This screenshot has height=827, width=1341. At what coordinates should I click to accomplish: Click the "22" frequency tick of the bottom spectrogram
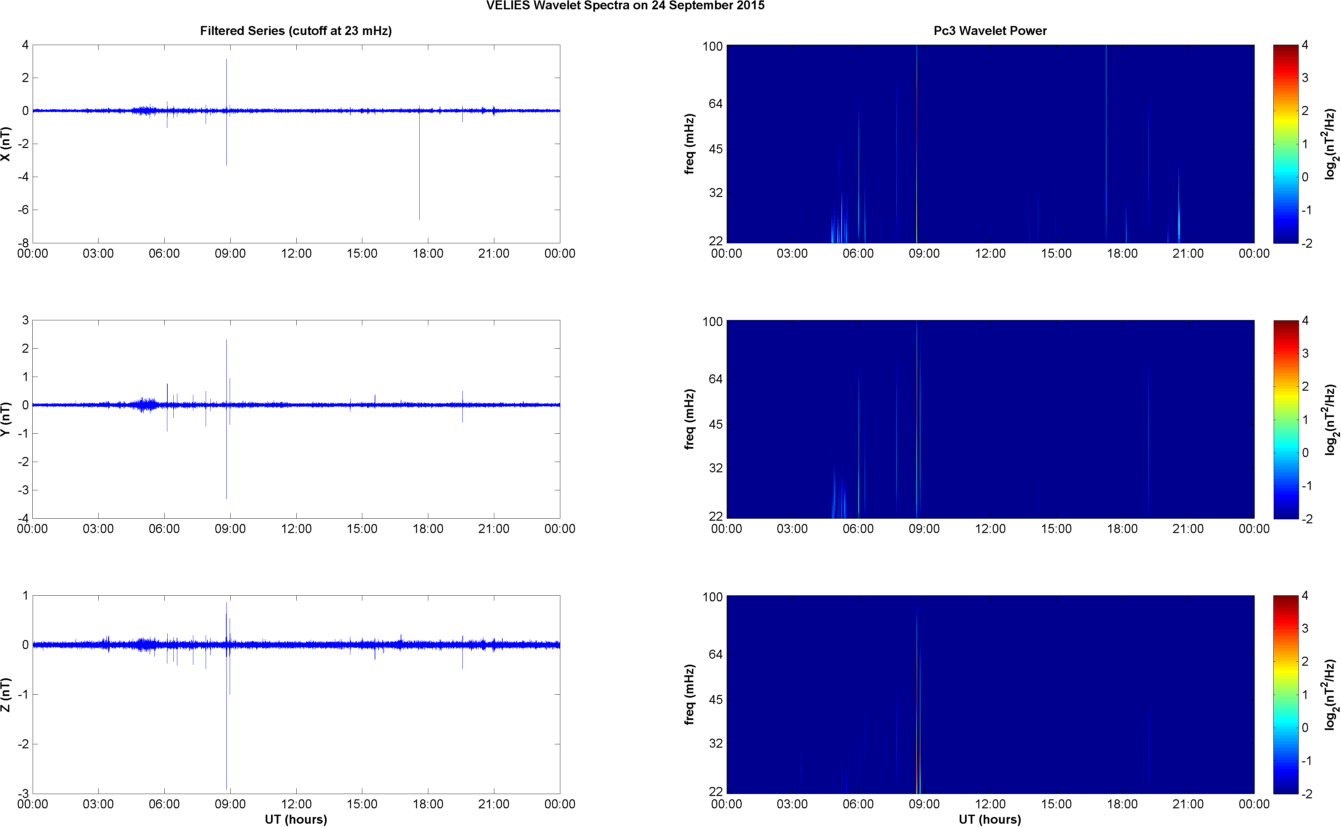click(x=714, y=792)
